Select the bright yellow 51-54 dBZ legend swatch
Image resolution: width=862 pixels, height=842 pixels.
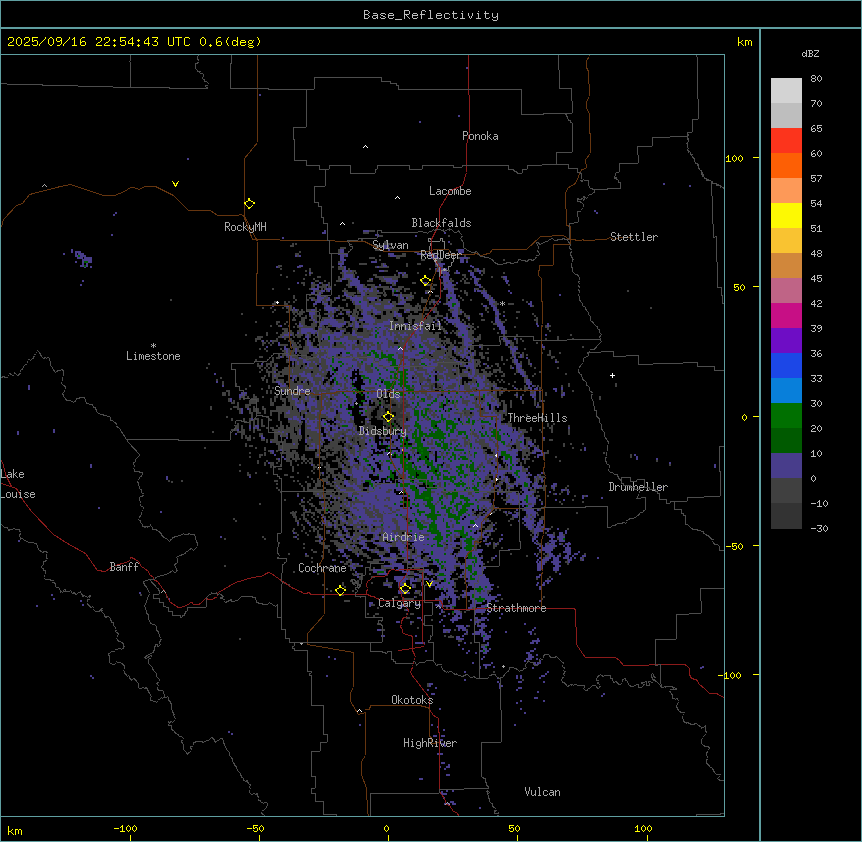click(x=786, y=216)
